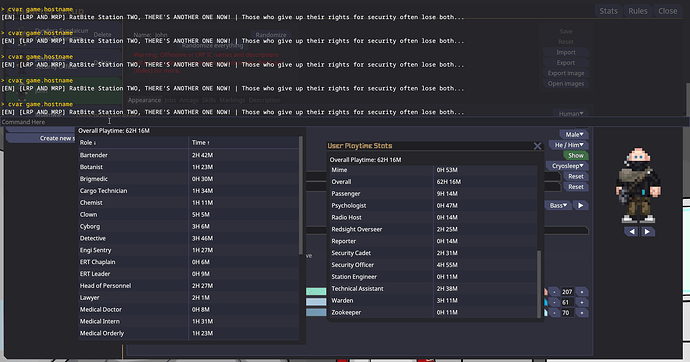Select the ERT Leader row

tap(188, 274)
